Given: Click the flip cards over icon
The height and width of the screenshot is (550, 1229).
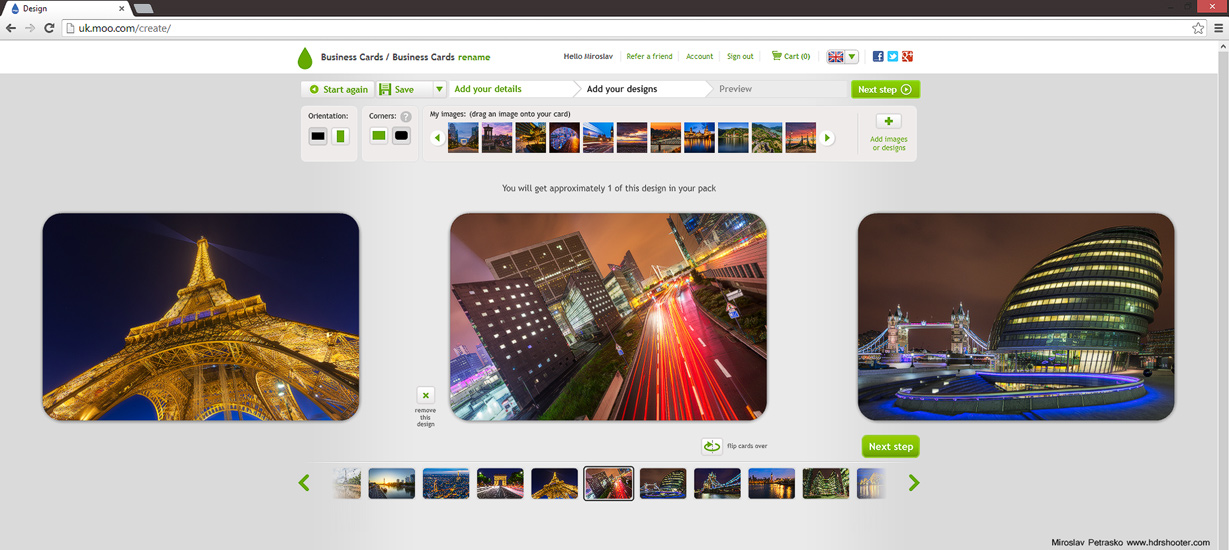Looking at the screenshot, I should click(712, 446).
